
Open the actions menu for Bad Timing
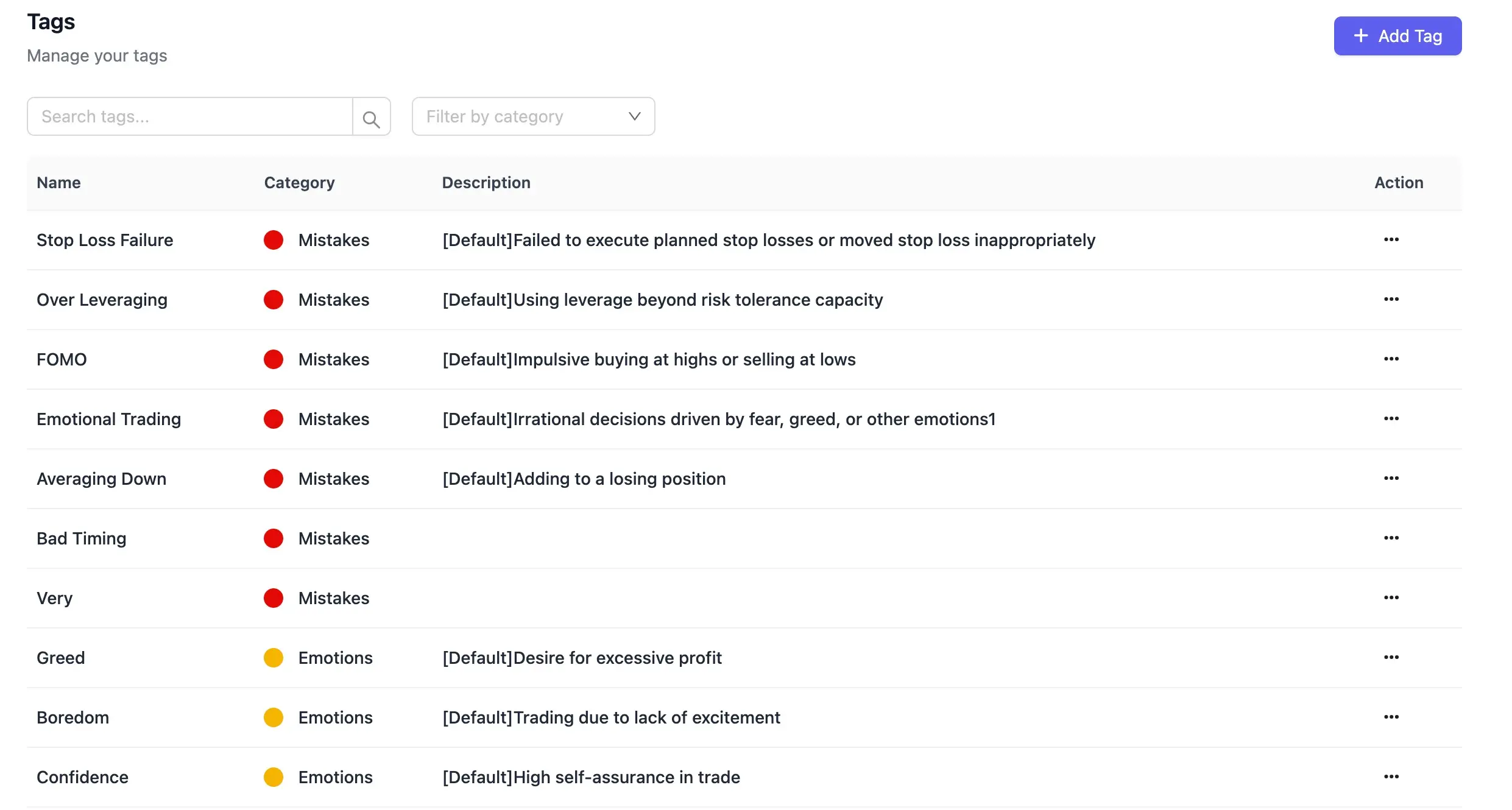pos(1391,538)
